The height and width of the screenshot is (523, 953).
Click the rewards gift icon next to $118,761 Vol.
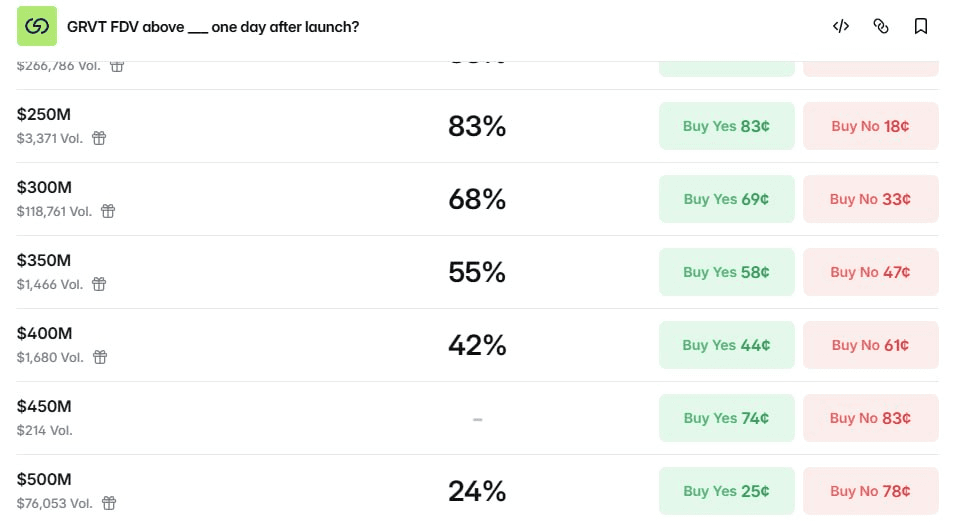pos(108,211)
